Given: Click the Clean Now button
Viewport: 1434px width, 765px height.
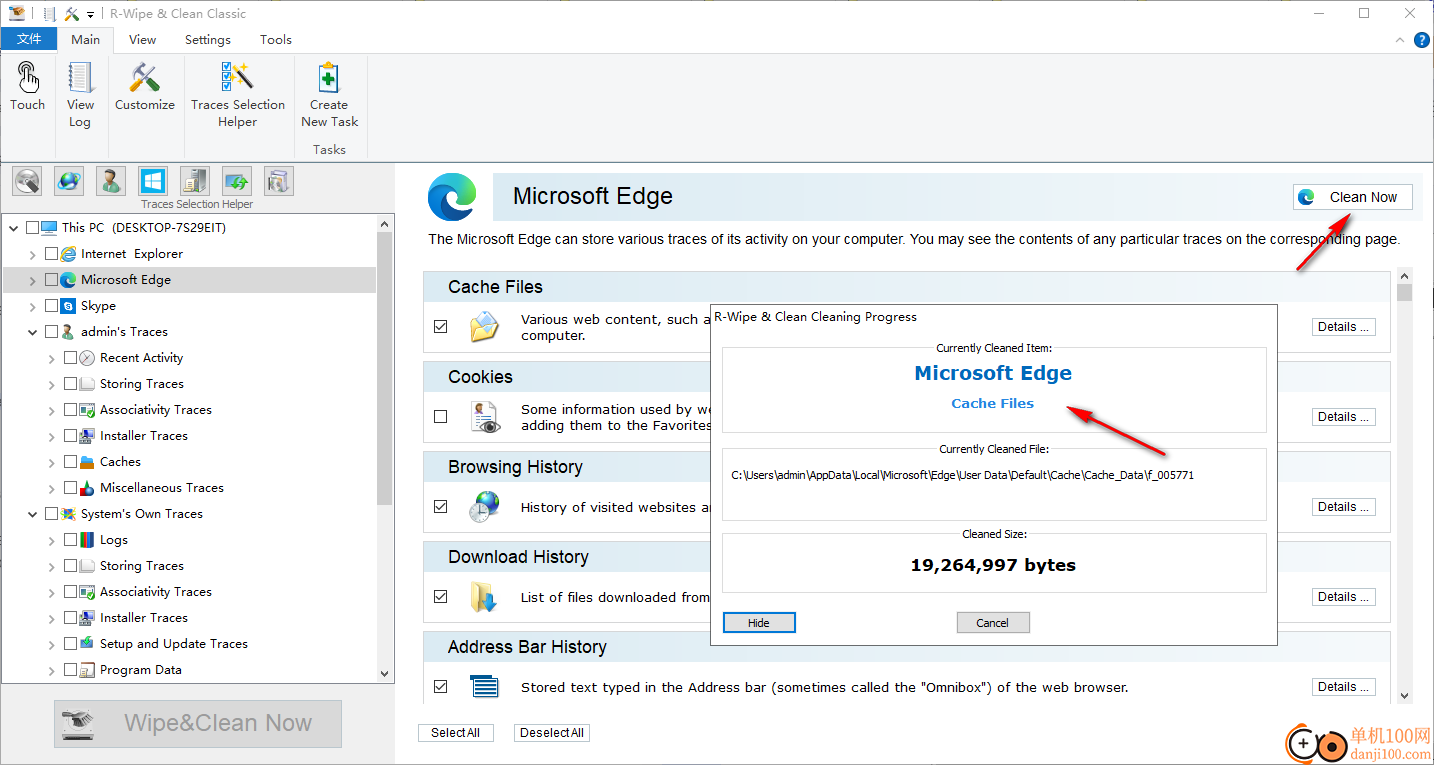Looking at the screenshot, I should coord(1352,197).
